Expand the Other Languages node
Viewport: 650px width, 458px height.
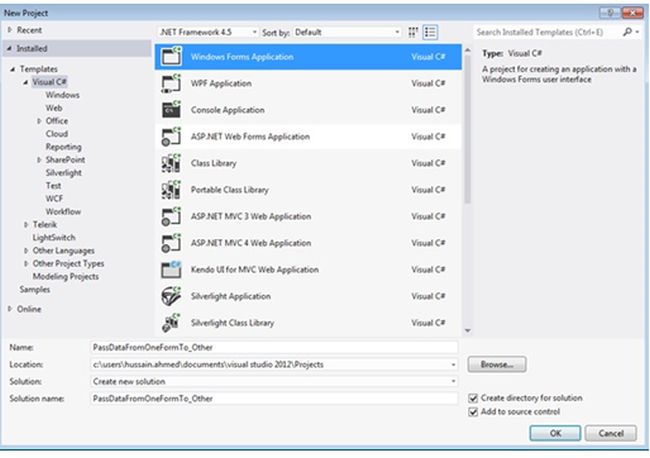click(x=26, y=251)
